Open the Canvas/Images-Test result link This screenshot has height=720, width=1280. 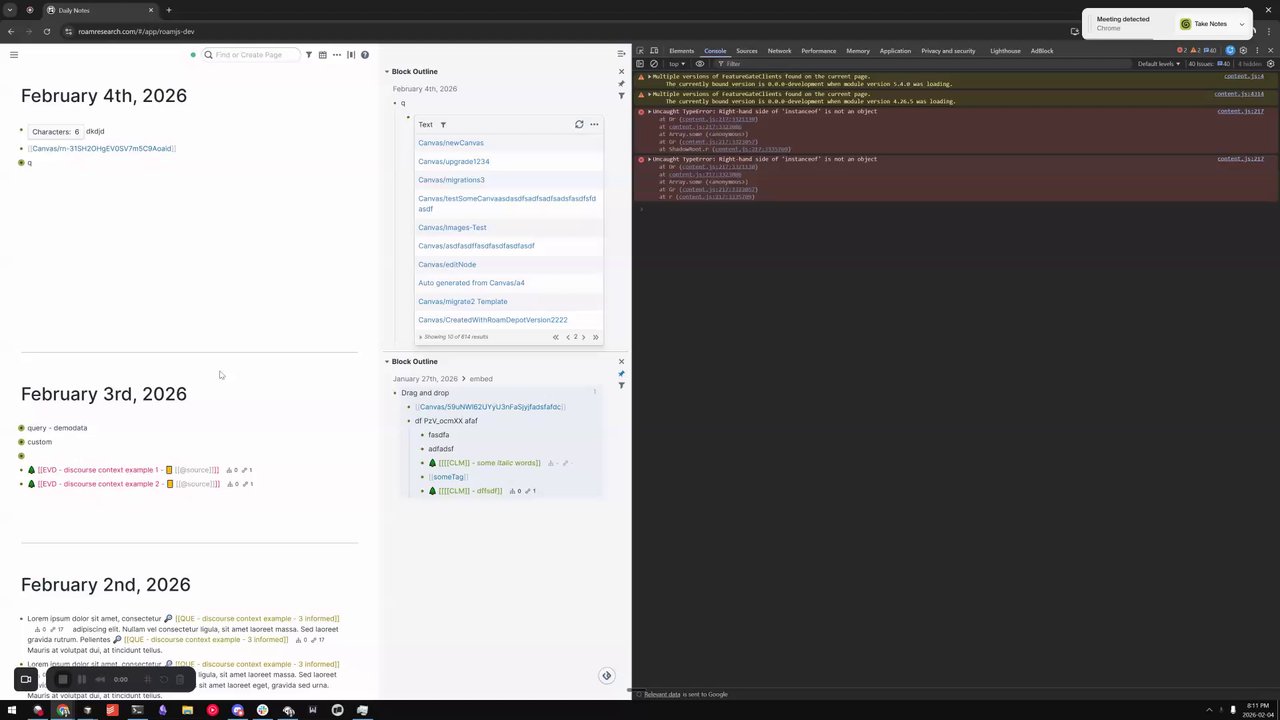tap(452, 228)
